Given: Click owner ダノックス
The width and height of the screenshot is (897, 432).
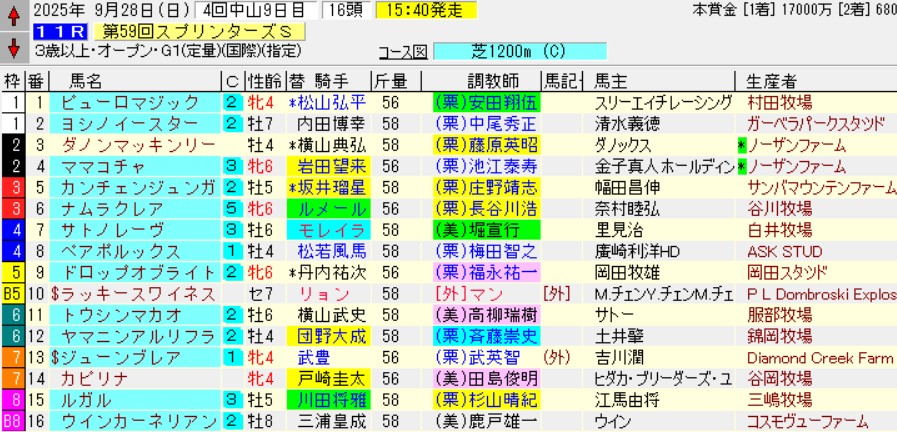Looking at the screenshot, I should coord(623,145).
